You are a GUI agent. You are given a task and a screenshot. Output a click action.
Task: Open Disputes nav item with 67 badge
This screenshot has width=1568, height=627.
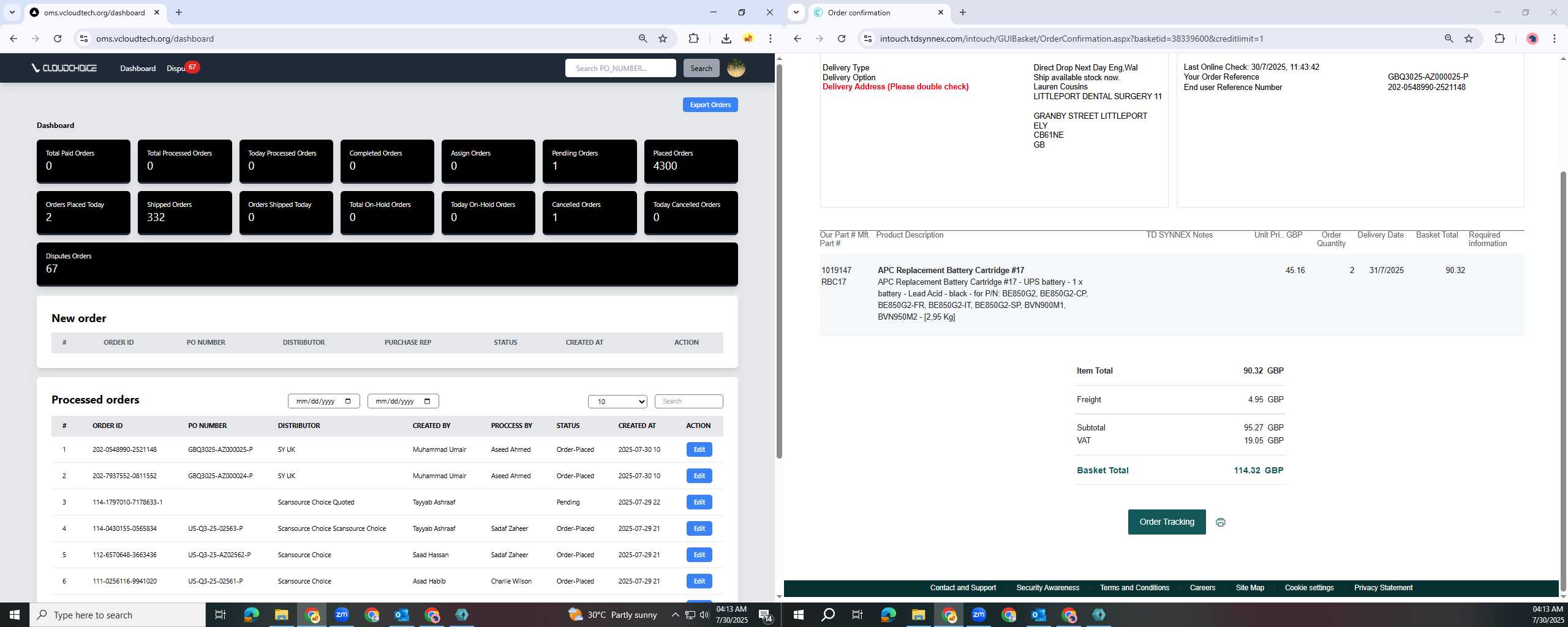(x=183, y=68)
